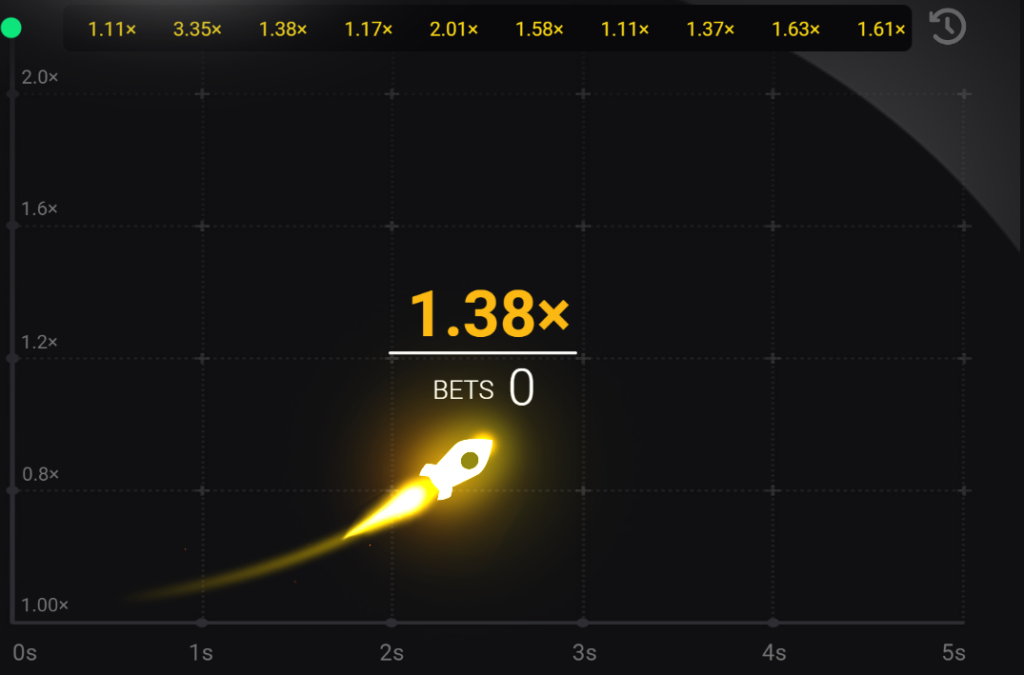Click the flying rocket icon
Image resolution: width=1024 pixels, height=675 pixels.
tap(457, 464)
